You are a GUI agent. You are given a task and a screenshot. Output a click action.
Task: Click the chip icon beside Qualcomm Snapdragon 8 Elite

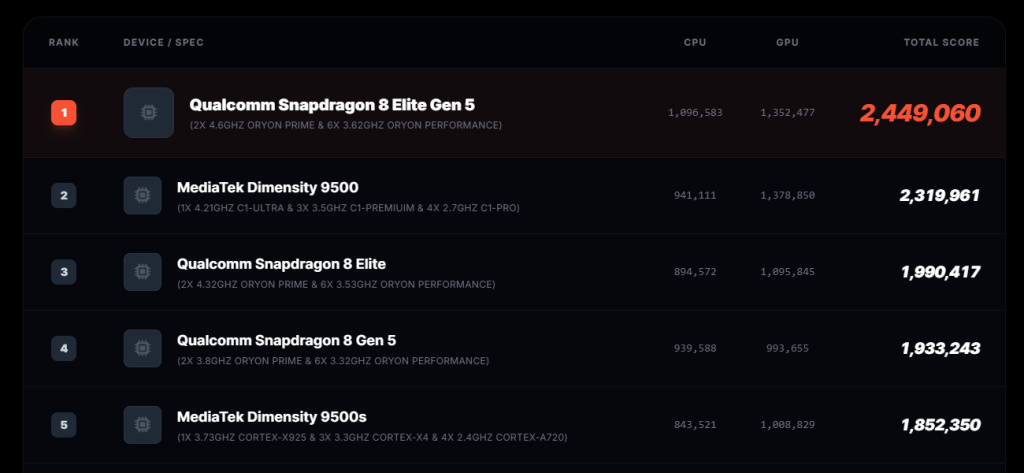click(x=142, y=272)
